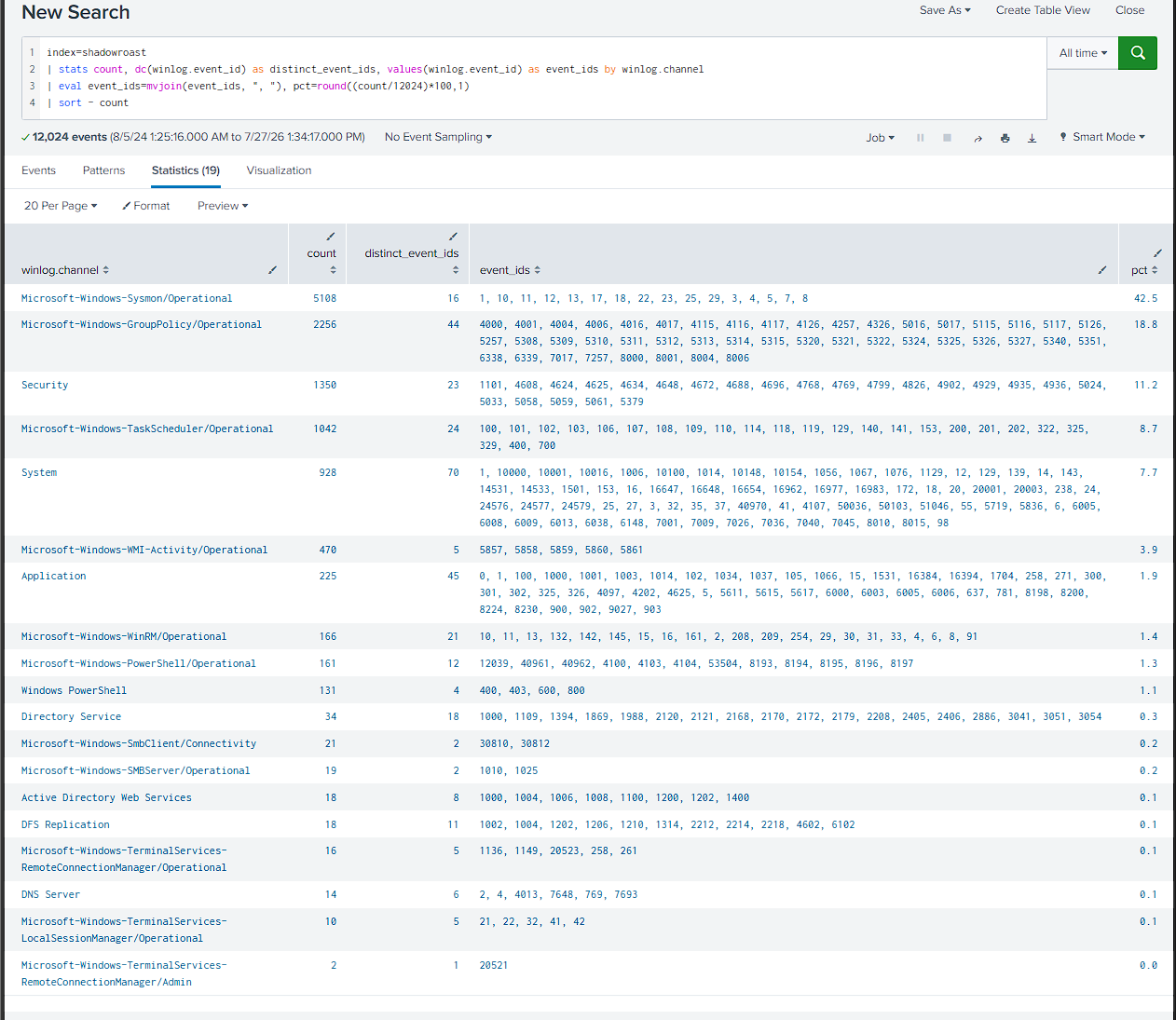1176x1020 pixels.
Task: Click count value 5108
Action: tap(325, 299)
